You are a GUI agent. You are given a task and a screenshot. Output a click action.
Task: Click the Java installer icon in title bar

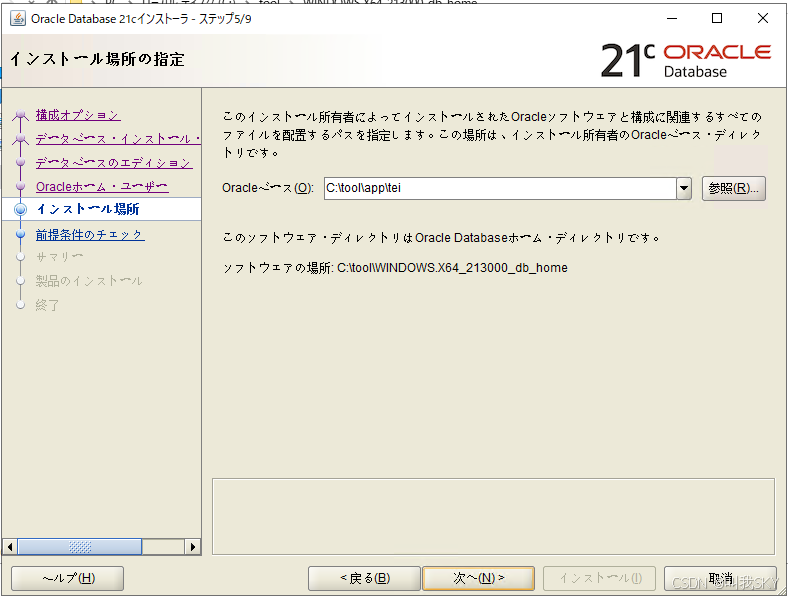pyautogui.click(x=18, y=19)
